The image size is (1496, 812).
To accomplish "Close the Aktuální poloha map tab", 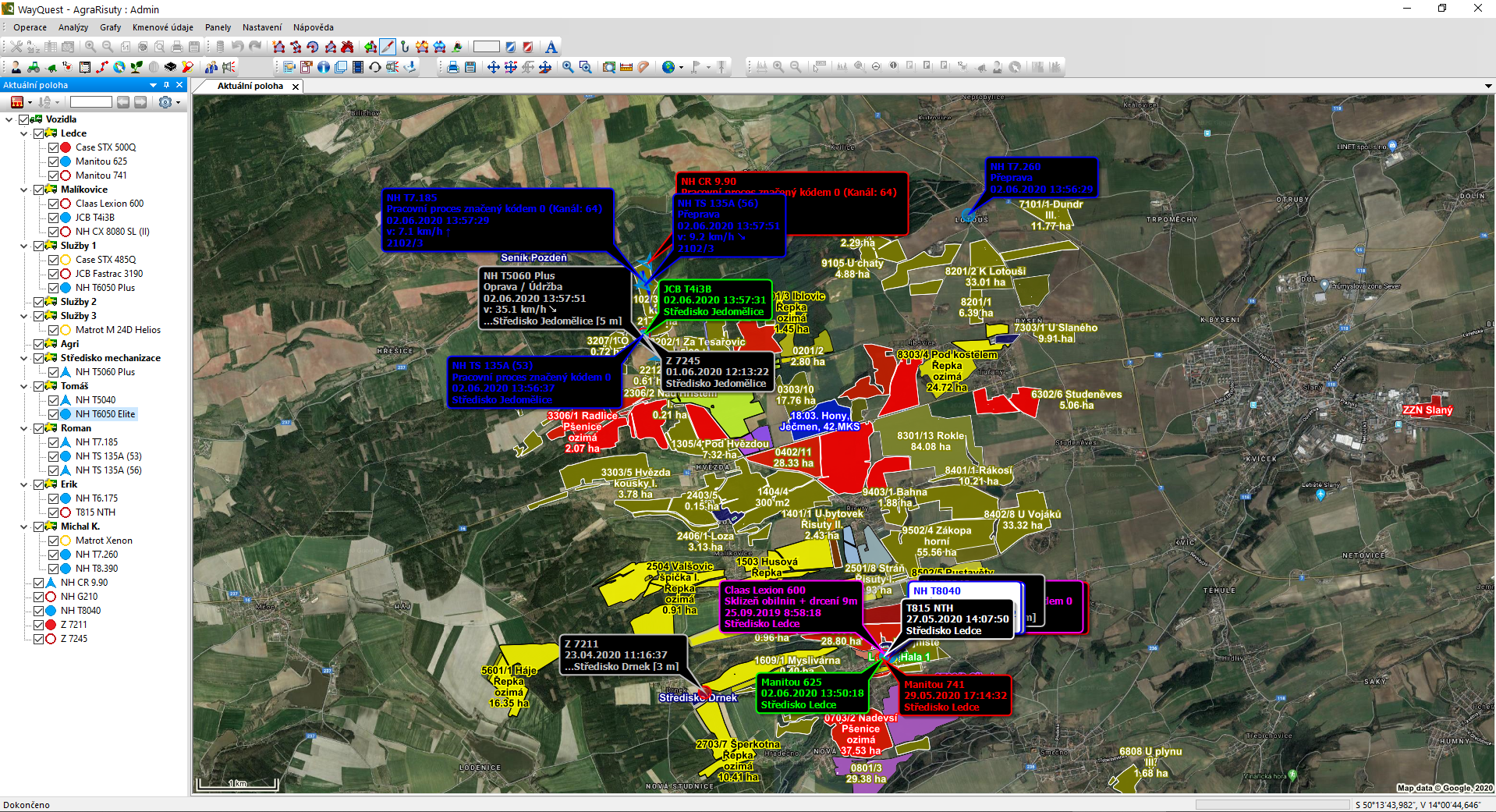I will (x=296, y=87).
